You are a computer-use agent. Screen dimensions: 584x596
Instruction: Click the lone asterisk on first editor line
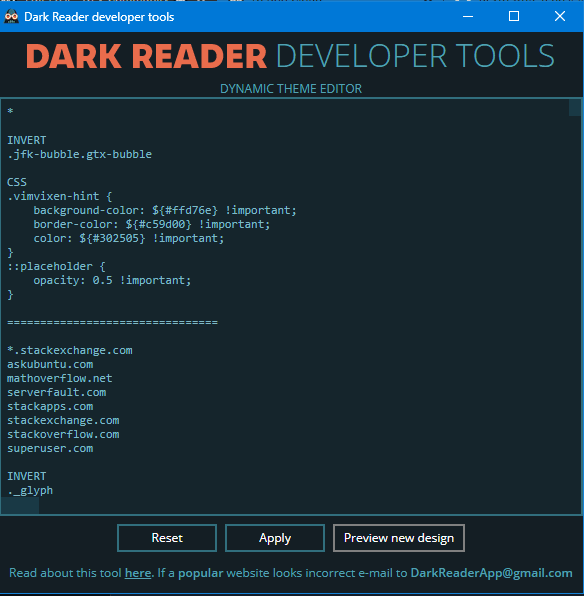(10, 111)
